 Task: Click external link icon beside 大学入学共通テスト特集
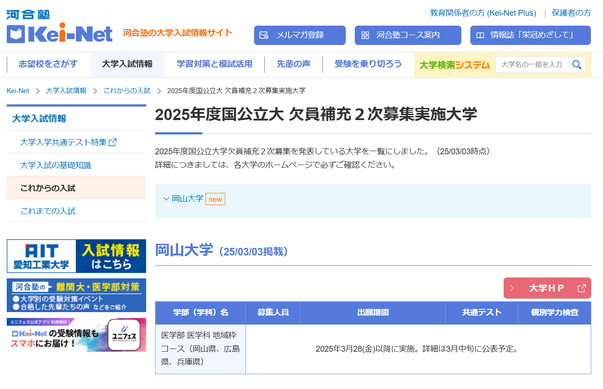pyautogui.click(x=112, y=143)
